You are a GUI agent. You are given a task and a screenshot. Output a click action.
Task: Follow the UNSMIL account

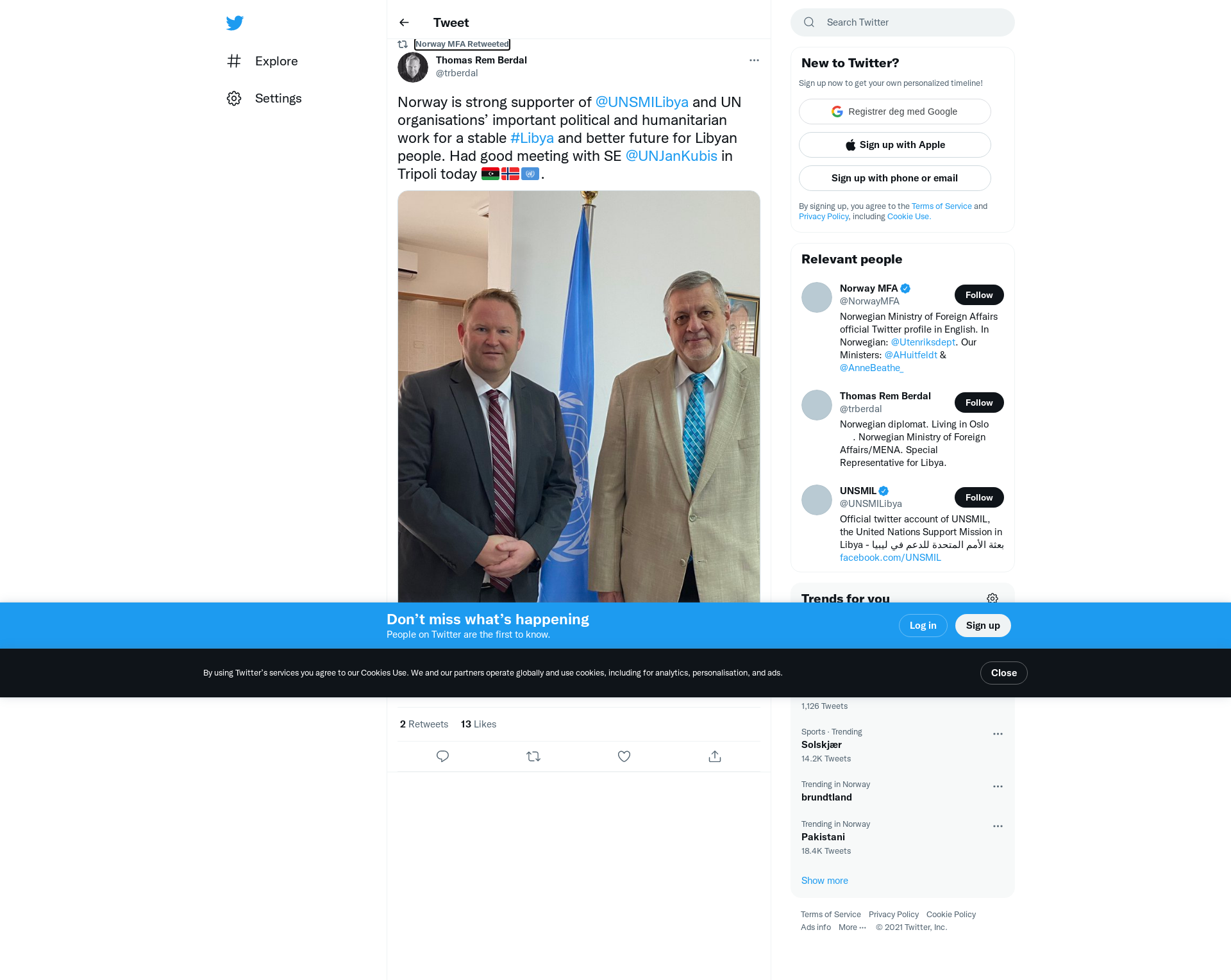[x=979, y=497]
